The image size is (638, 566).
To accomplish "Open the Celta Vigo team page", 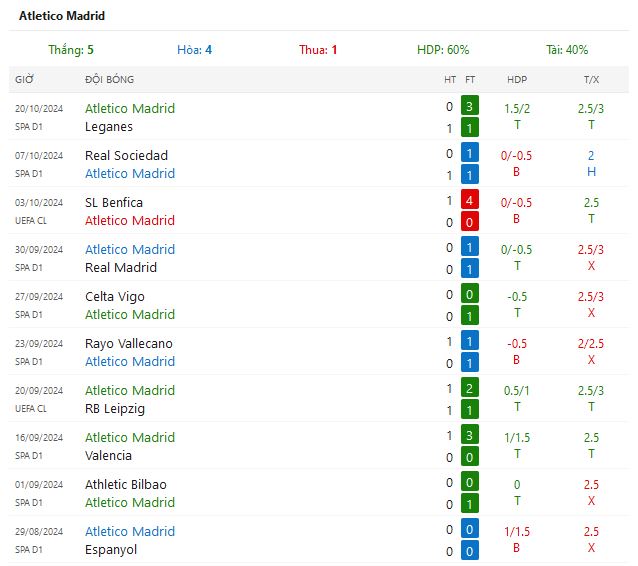I will click(x=115, y=297).
